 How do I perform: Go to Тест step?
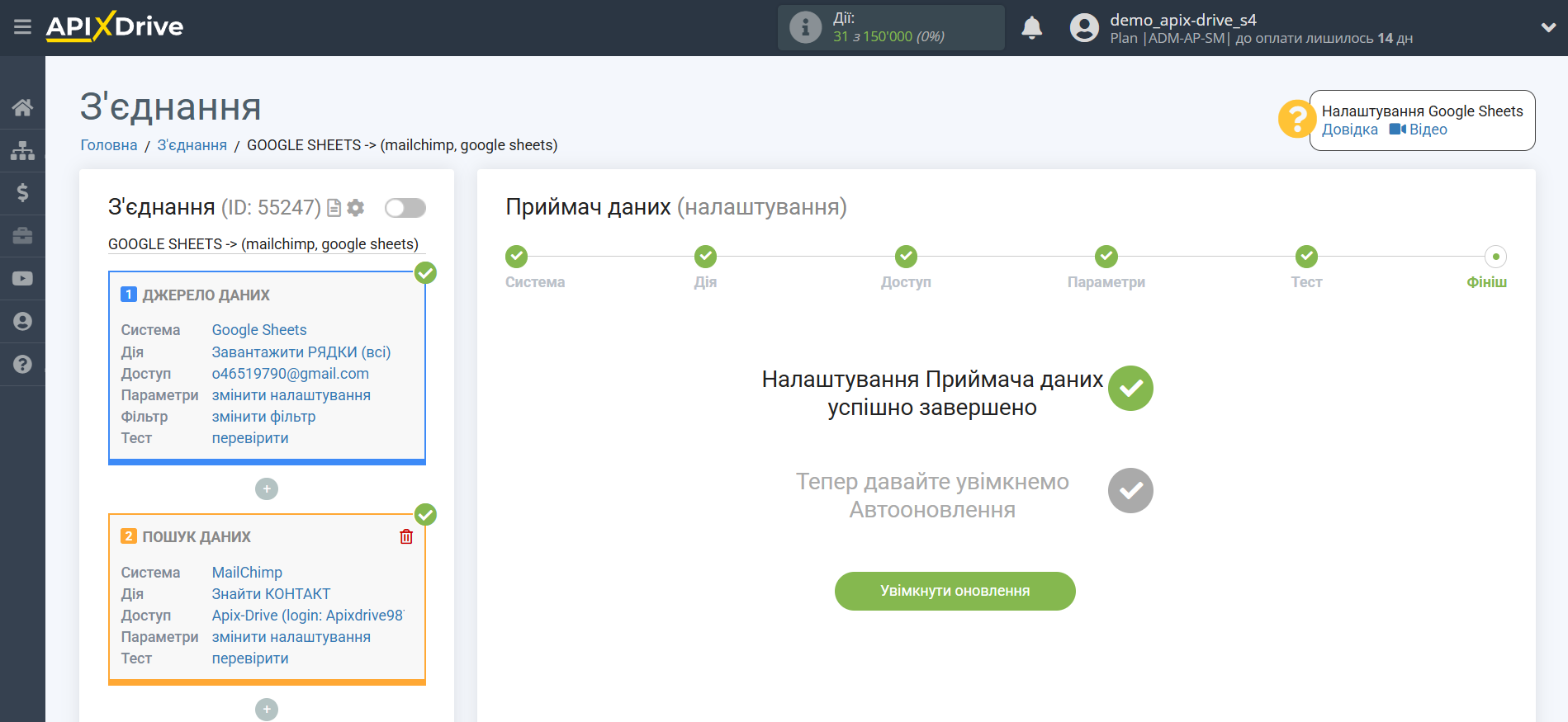pos(1307,257)
